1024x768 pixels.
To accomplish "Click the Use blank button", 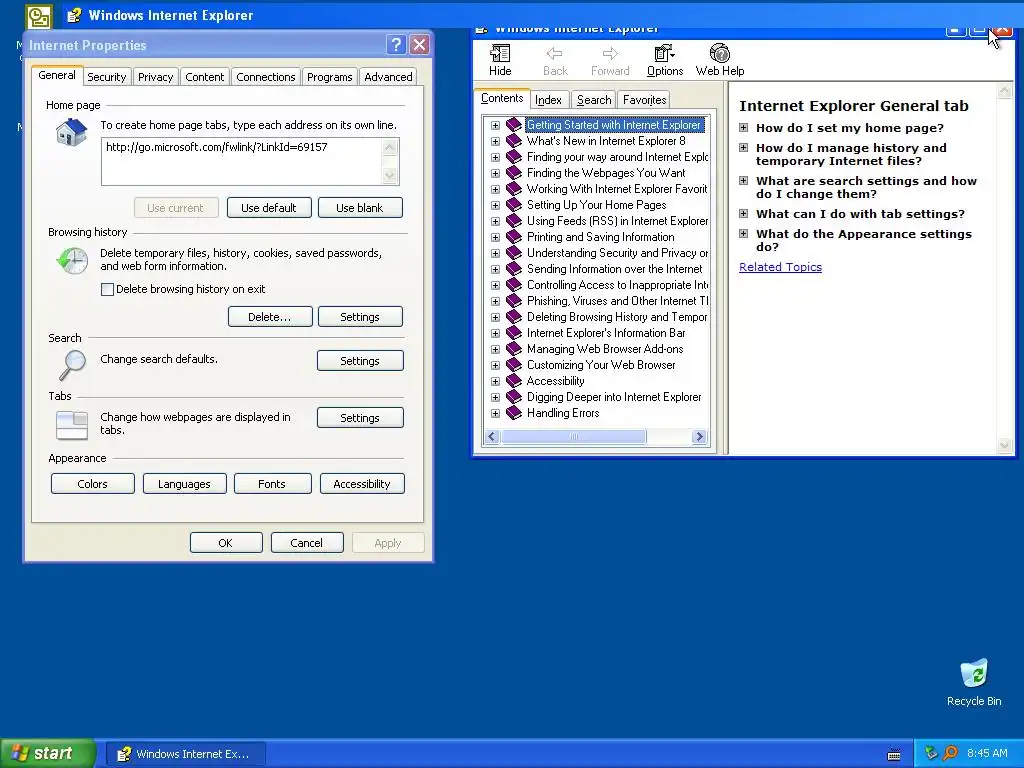I will [360, 208].
